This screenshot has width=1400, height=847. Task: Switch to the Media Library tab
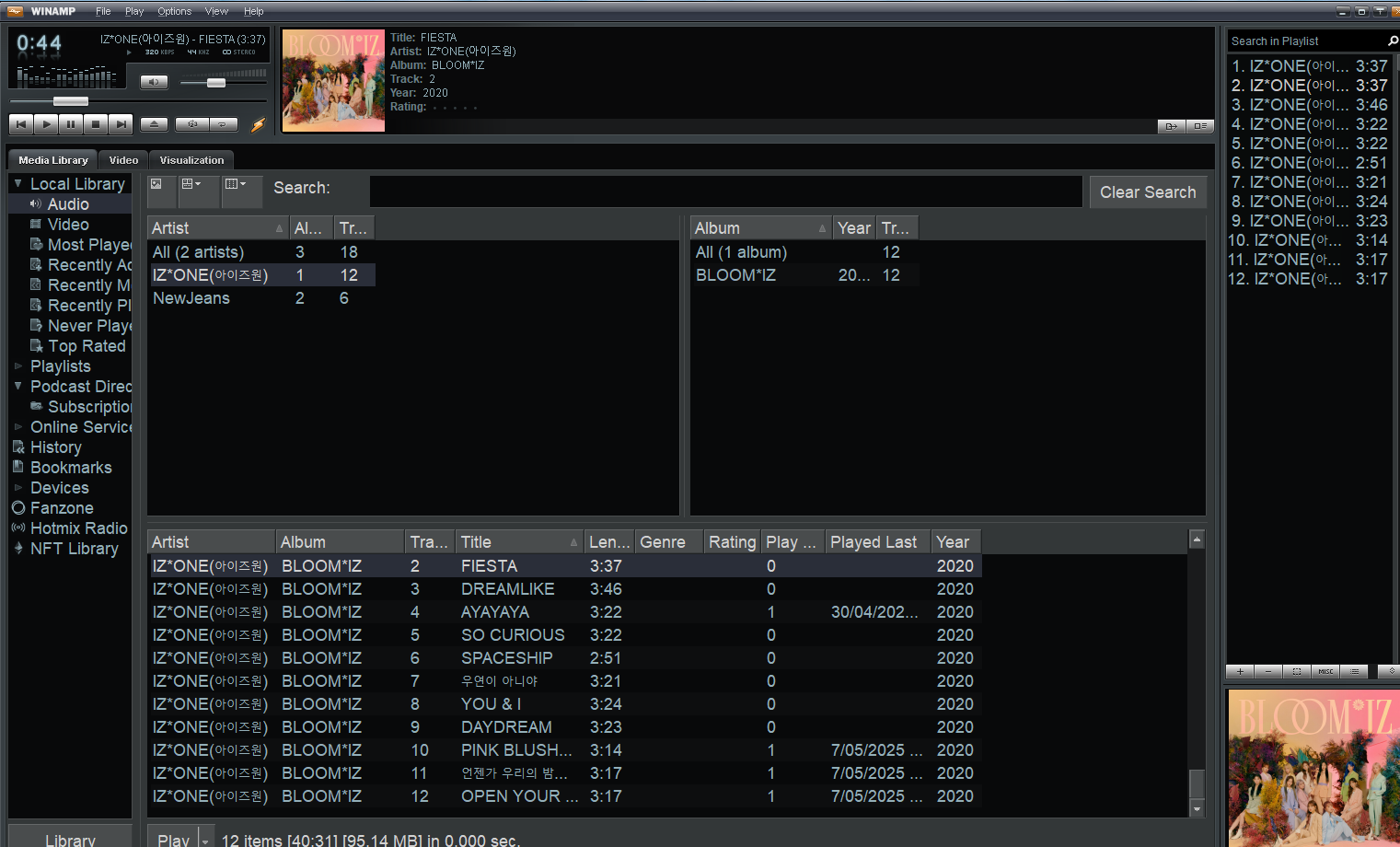(x=53, y=160)
